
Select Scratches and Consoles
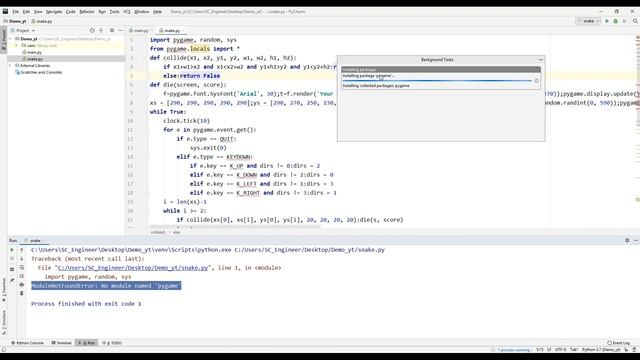pos(41,72)
